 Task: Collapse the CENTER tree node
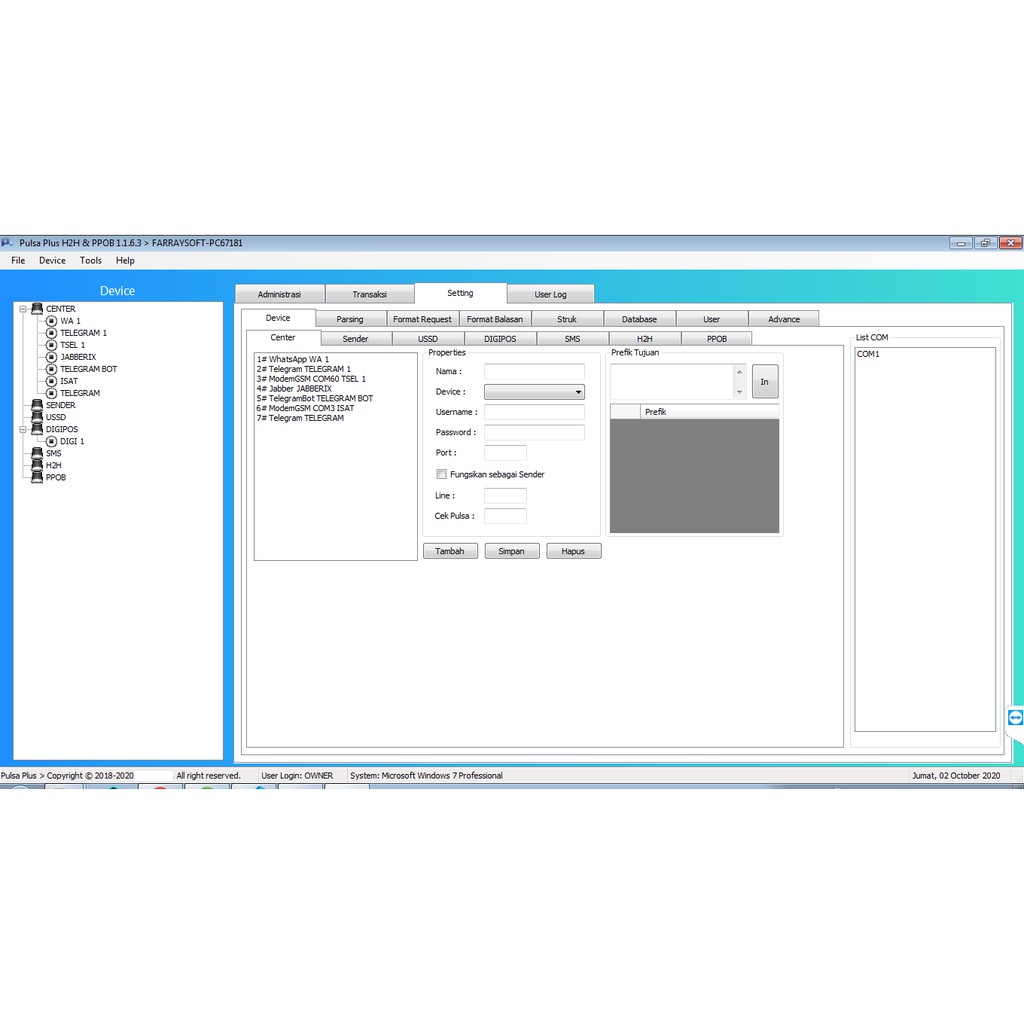point(23,309)
